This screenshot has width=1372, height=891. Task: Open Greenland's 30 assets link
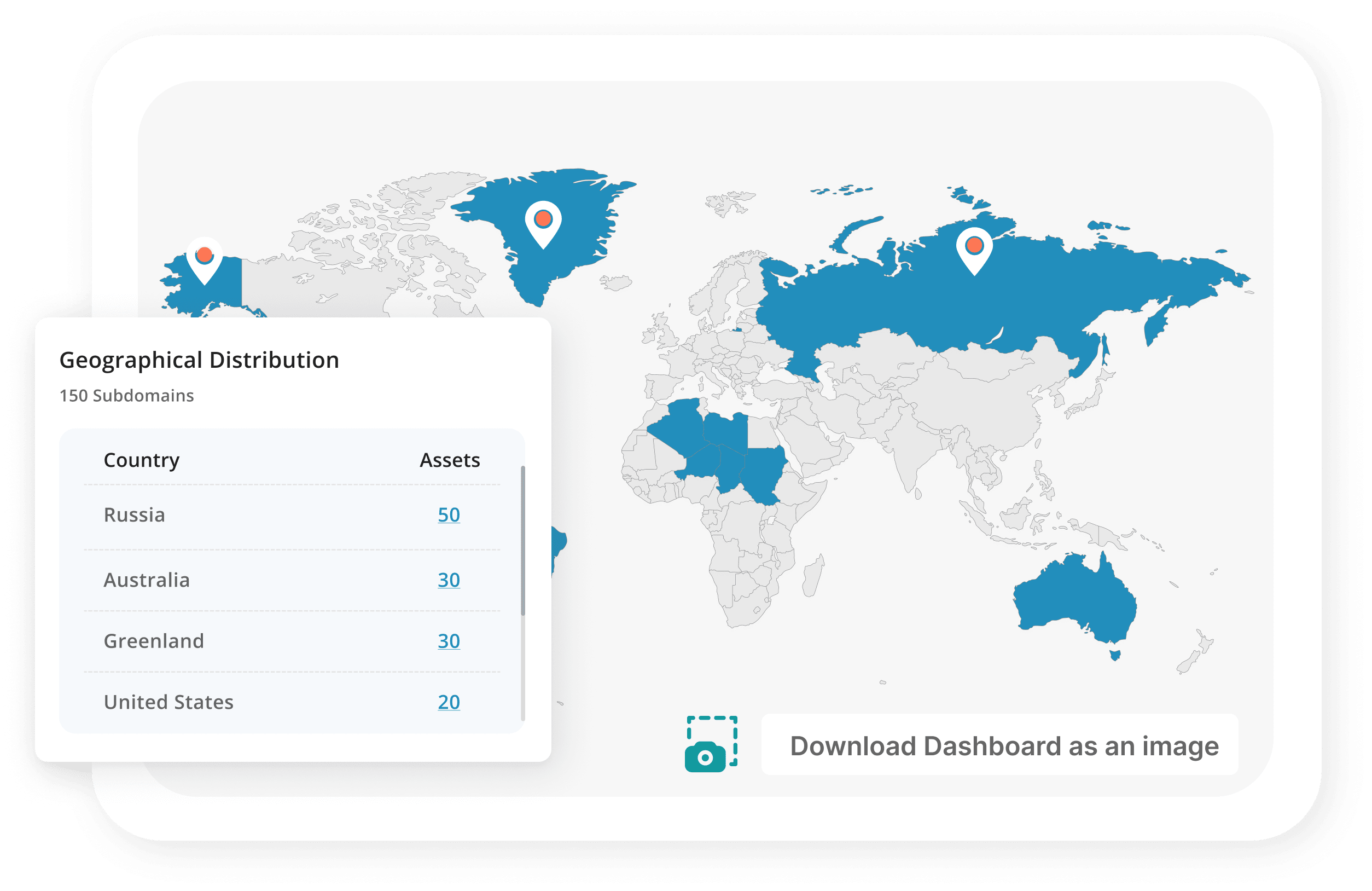[x=449, y=641]
